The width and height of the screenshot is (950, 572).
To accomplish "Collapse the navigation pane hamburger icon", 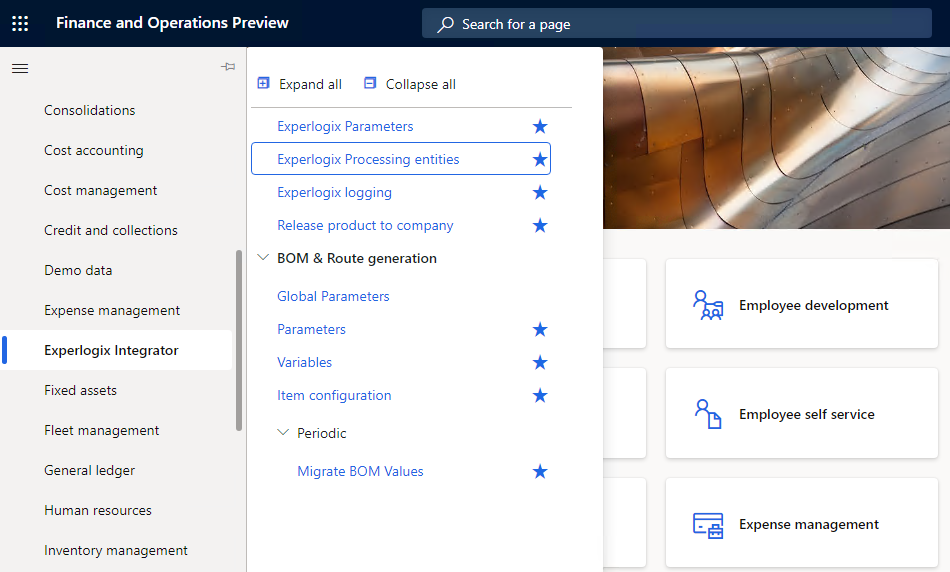I will pos(20,68).
